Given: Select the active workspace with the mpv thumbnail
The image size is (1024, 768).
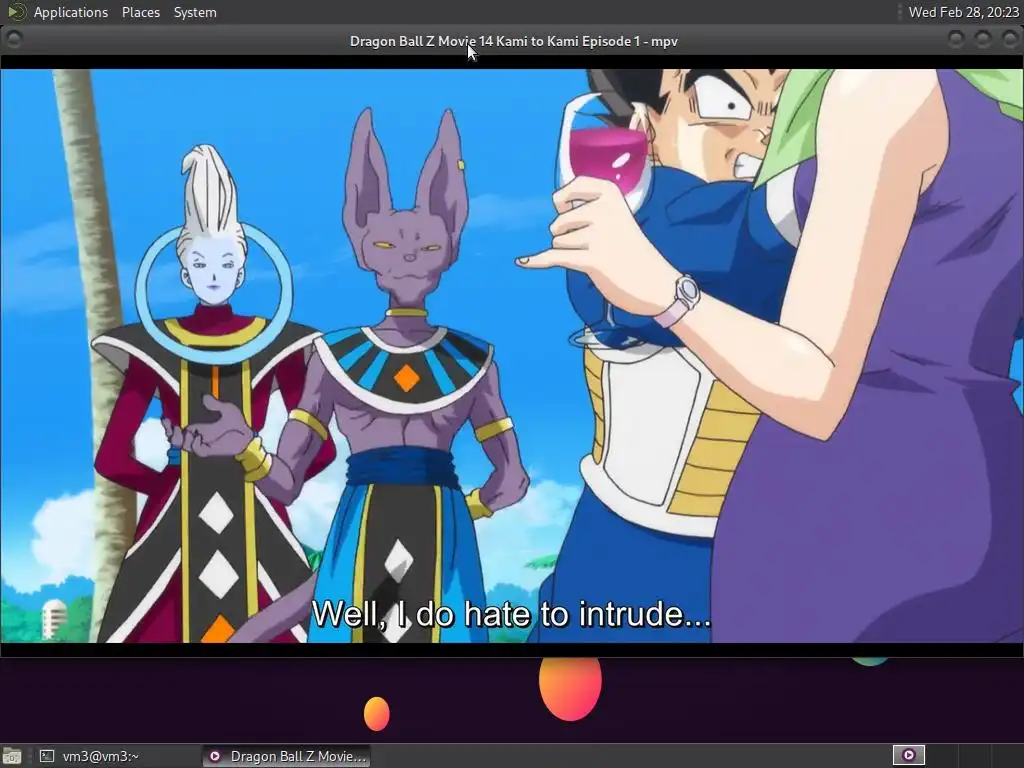Looking at the screenshot, I should [908, 756].
